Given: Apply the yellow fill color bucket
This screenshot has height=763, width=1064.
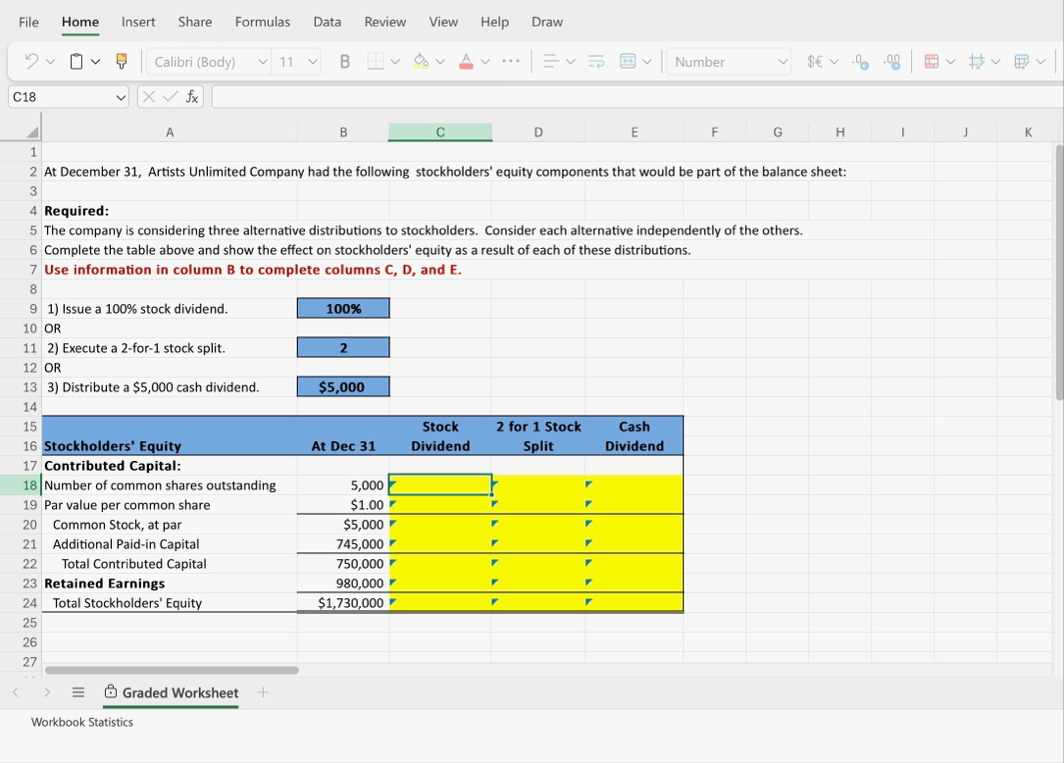Looking at the screenshot, I should 421,62.
